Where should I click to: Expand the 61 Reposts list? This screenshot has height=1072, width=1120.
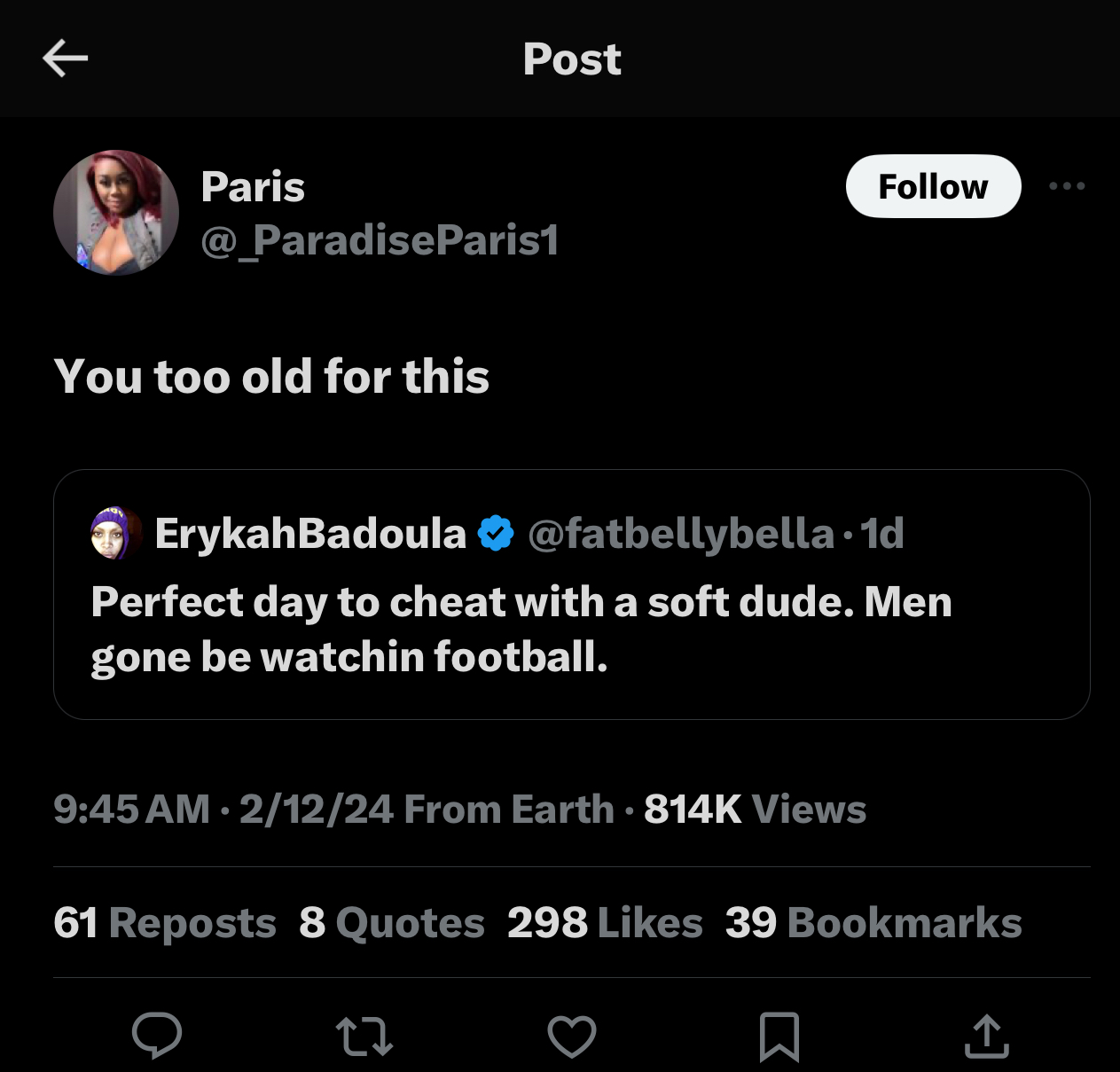click(x=164, y=922)
